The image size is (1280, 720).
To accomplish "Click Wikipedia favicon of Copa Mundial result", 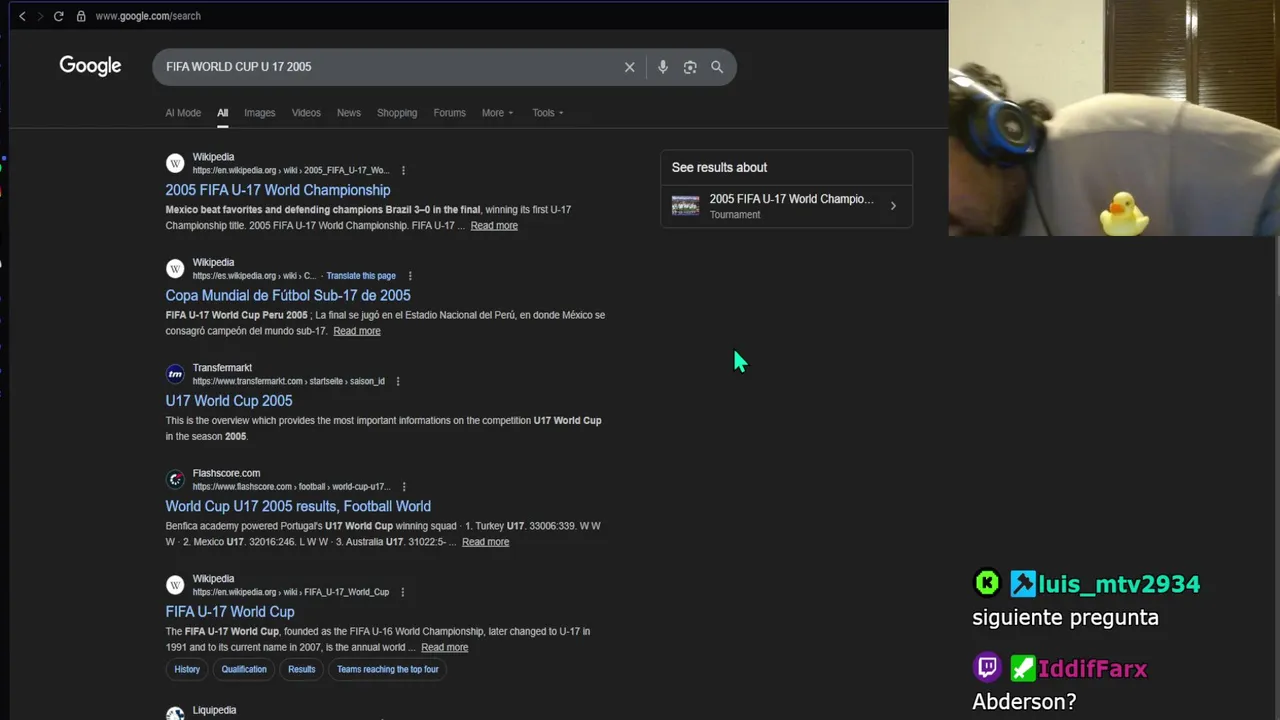I will pyautogui.click(x=175, y=268).
